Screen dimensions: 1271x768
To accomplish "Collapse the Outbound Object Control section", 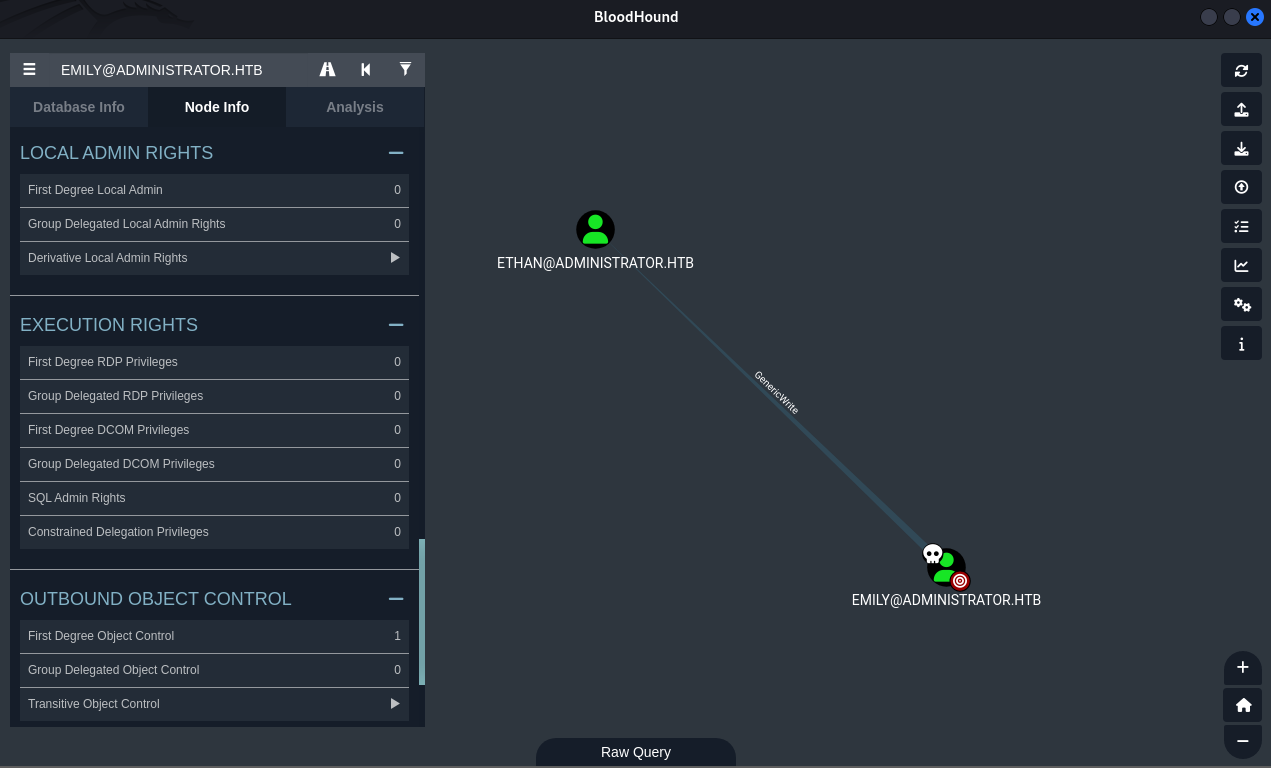I will [x=396, y=599].
